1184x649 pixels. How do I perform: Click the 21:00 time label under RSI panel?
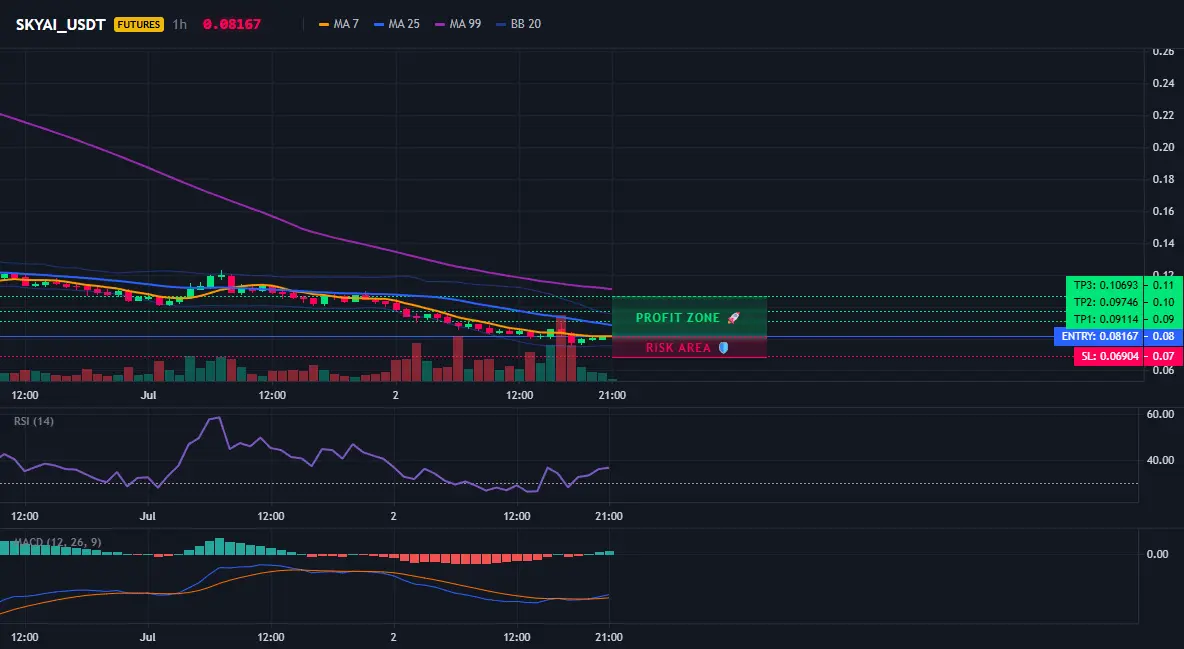pyautogui.click(x=609, y=516)
